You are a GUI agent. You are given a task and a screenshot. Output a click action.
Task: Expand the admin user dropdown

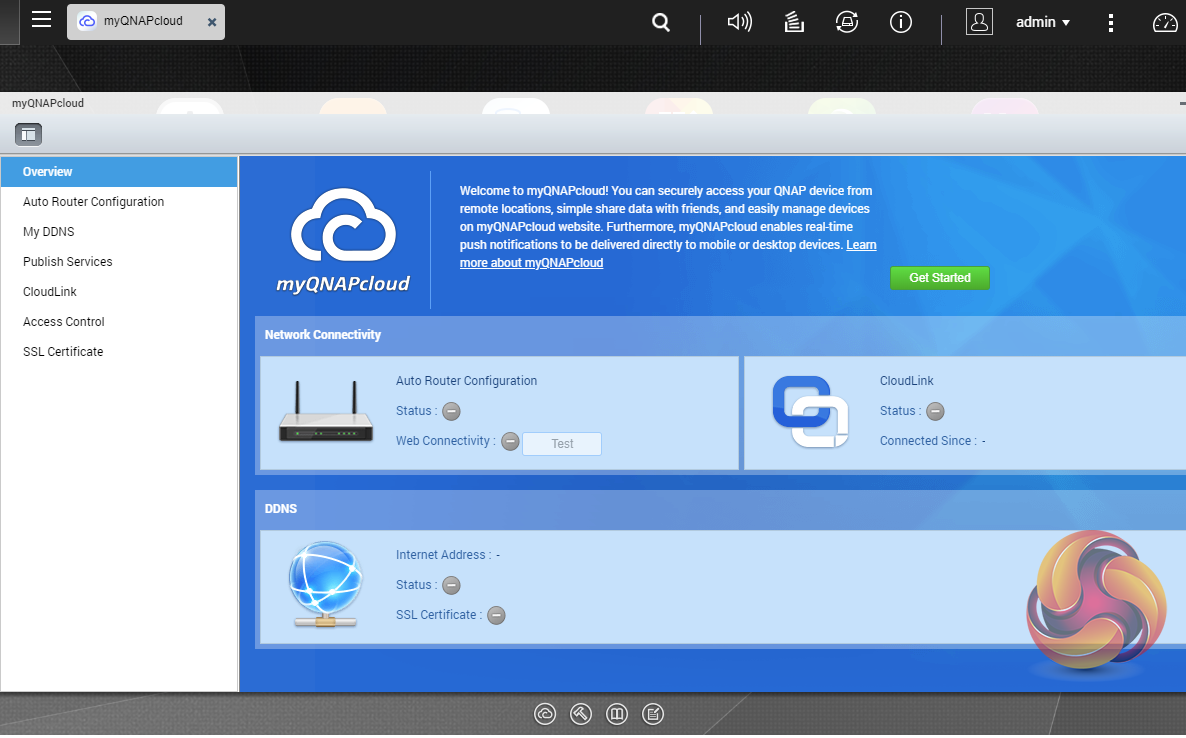[1042, 22]
